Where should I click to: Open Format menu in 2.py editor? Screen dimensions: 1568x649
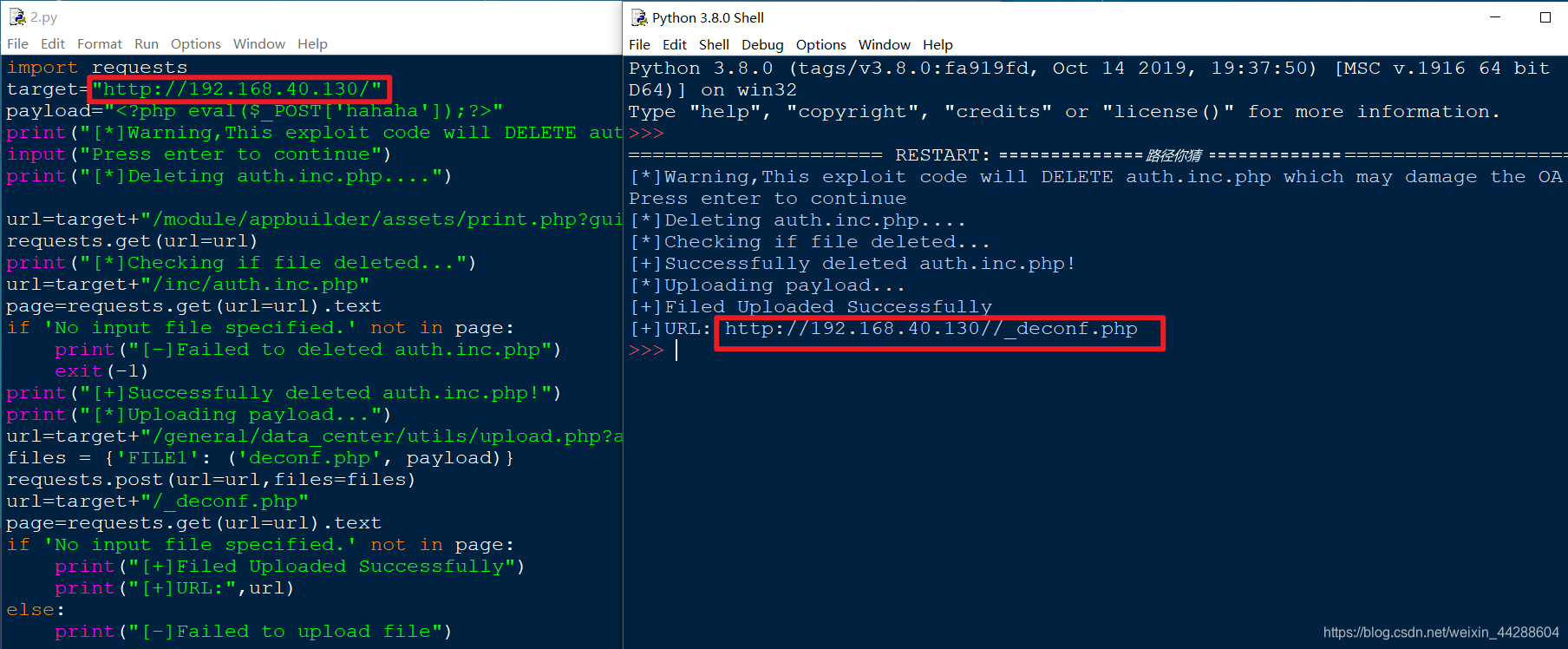(x=100, y=43)
